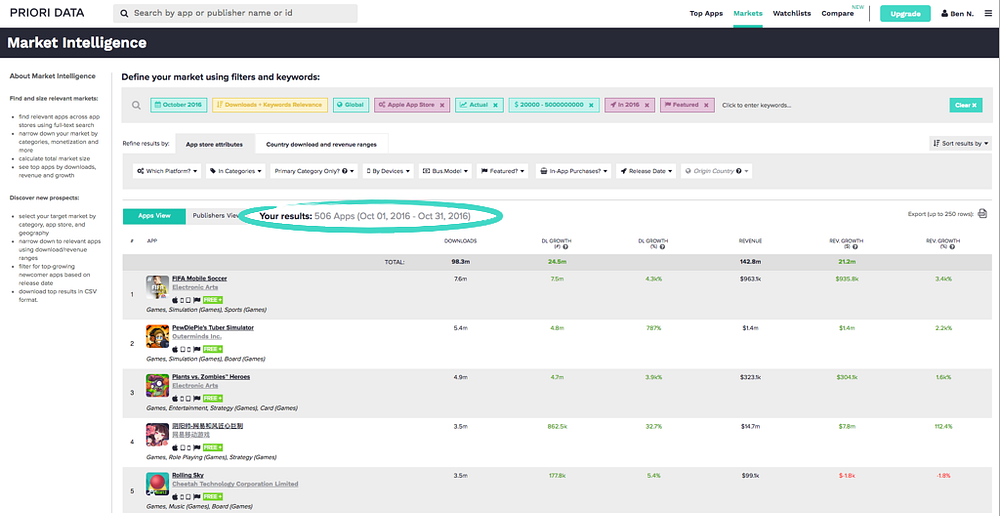Click the Revenue column header
This screenshot has height=516, width=1000.
tap(749, 240)
